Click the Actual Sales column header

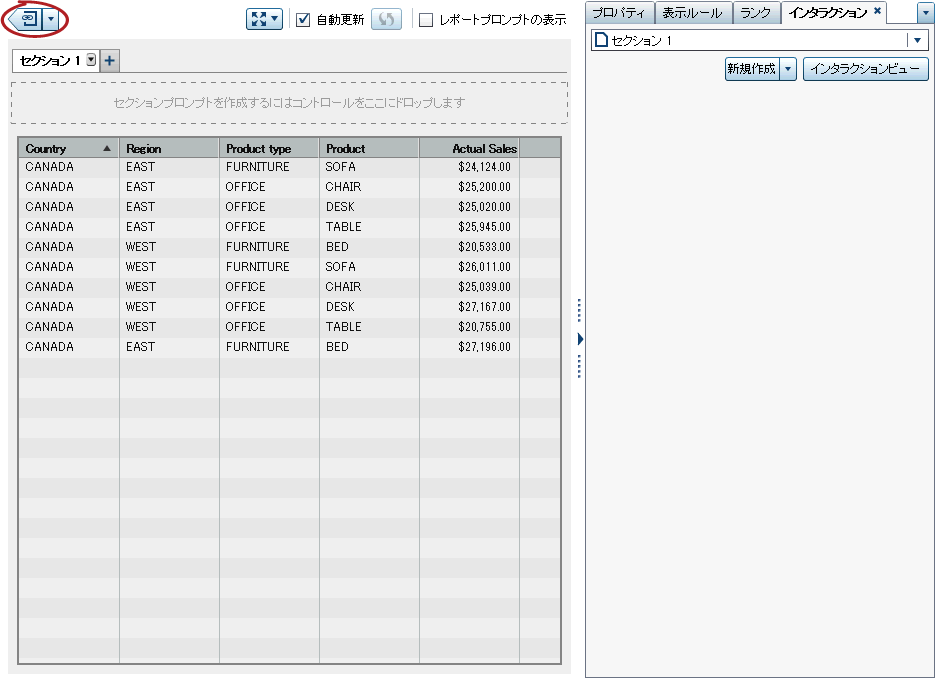pyautogui.click(x=469, y=148)
